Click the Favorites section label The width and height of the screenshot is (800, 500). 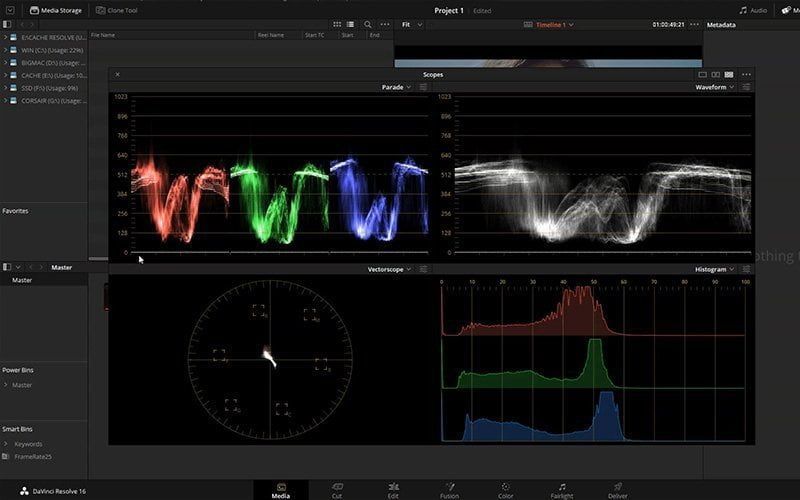(15, 211)
